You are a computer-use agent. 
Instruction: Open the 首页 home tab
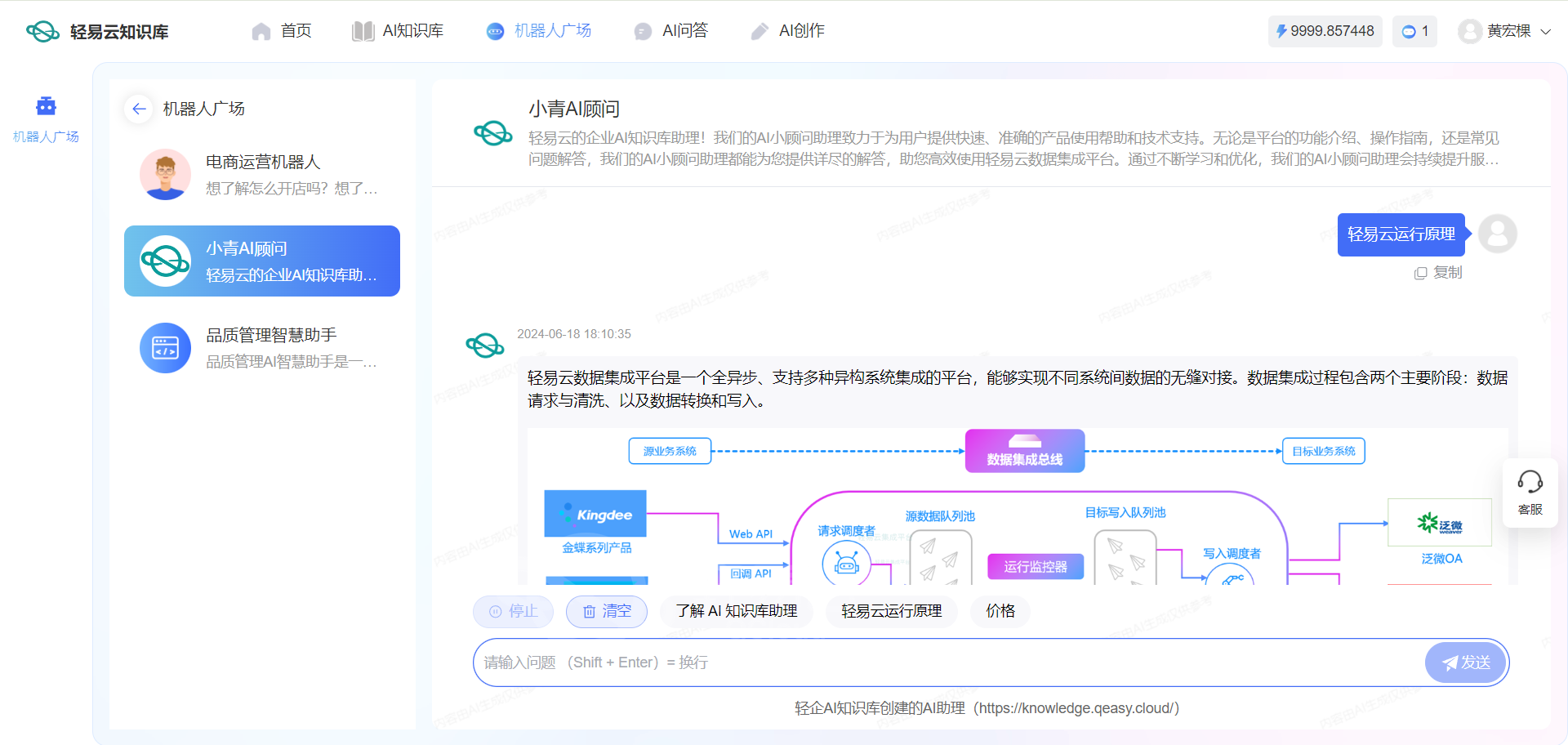coord(282,31)
